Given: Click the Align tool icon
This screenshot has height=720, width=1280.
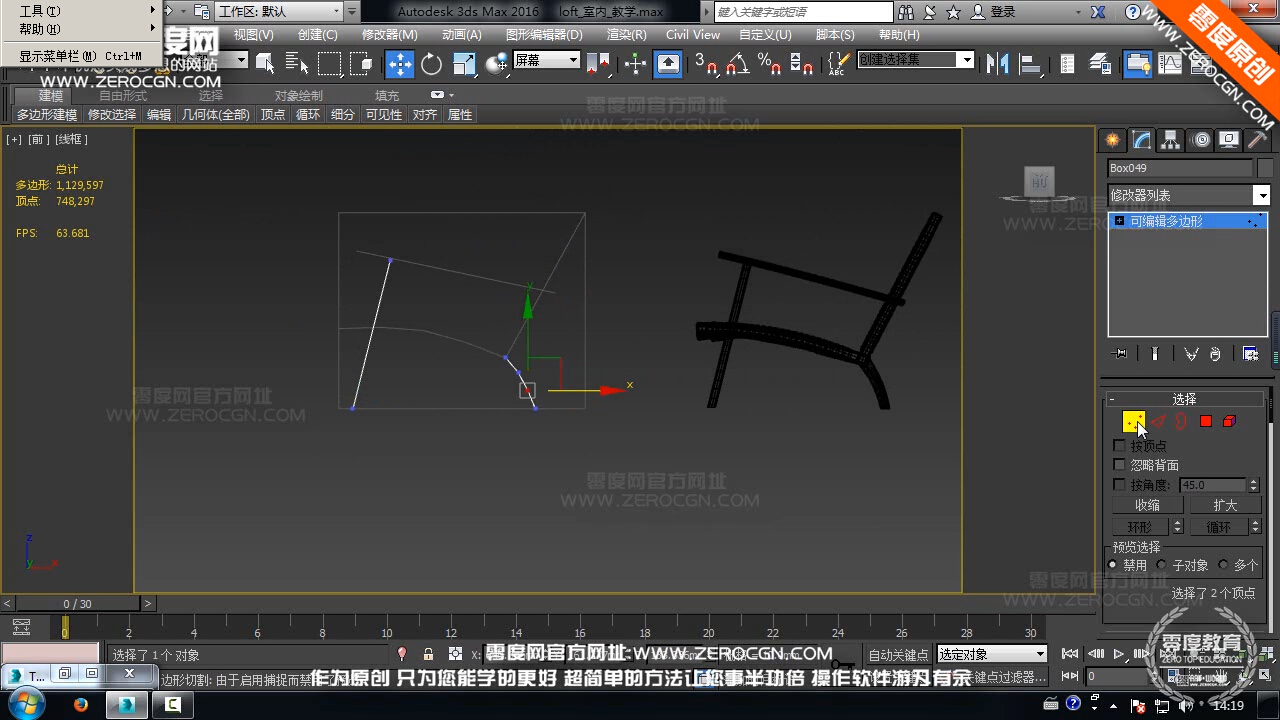Looking at the screenshot, I should coord(1030,64).
